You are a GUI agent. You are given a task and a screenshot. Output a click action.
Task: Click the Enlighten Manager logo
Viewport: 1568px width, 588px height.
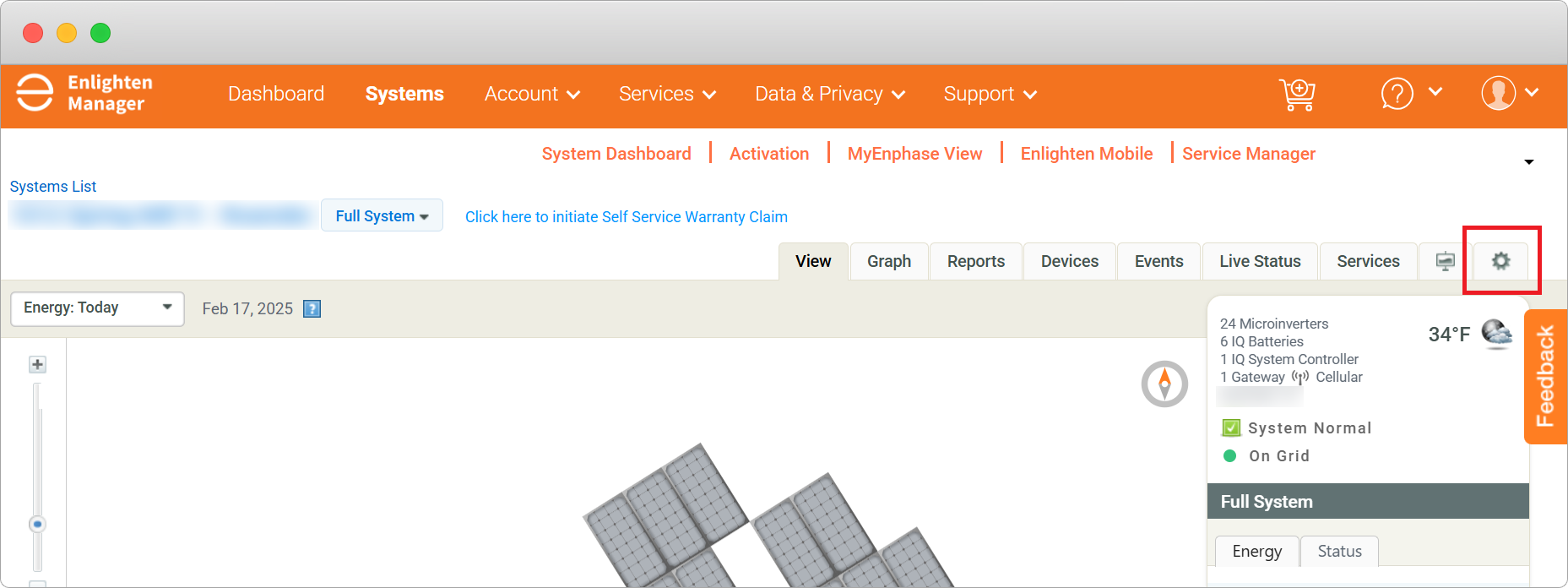[x=85, y=93]
